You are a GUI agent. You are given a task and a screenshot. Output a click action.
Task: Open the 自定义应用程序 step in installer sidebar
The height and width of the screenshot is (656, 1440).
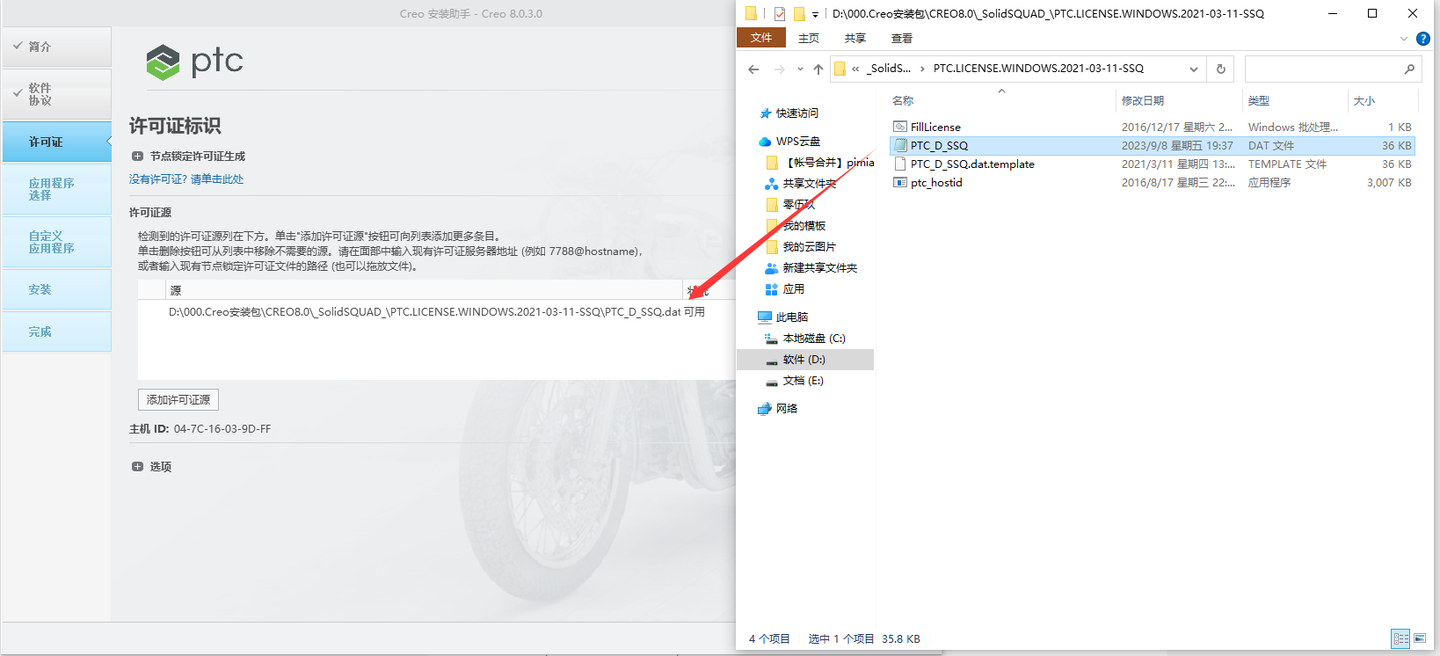pyautogui.click(x=56, y=242)
